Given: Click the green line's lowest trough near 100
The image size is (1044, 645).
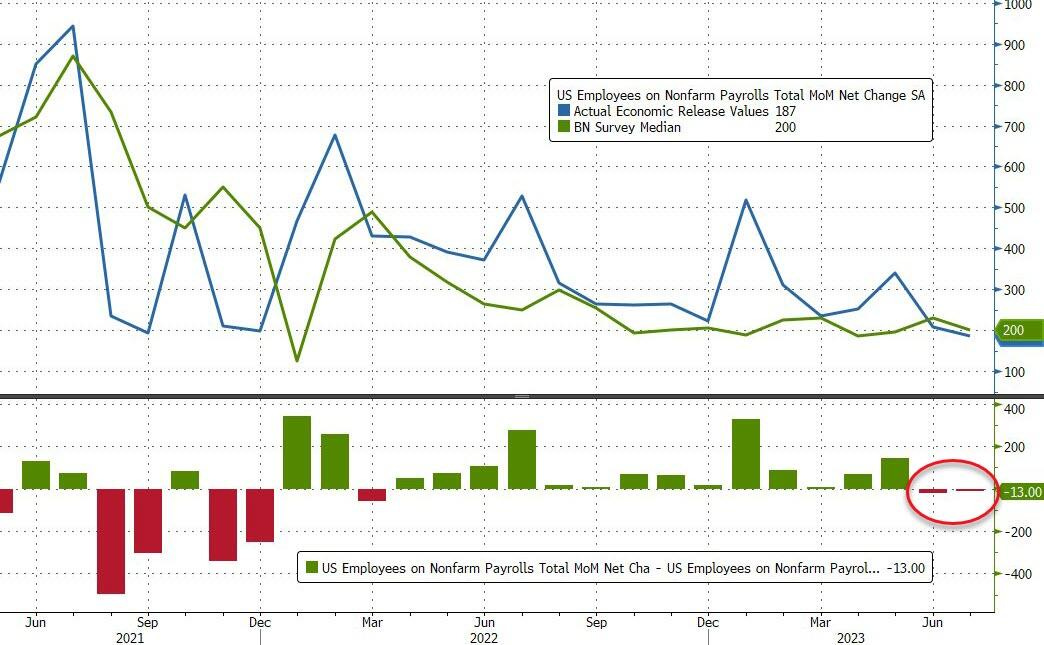Looking at the screenshot, I should pos(297,360).
